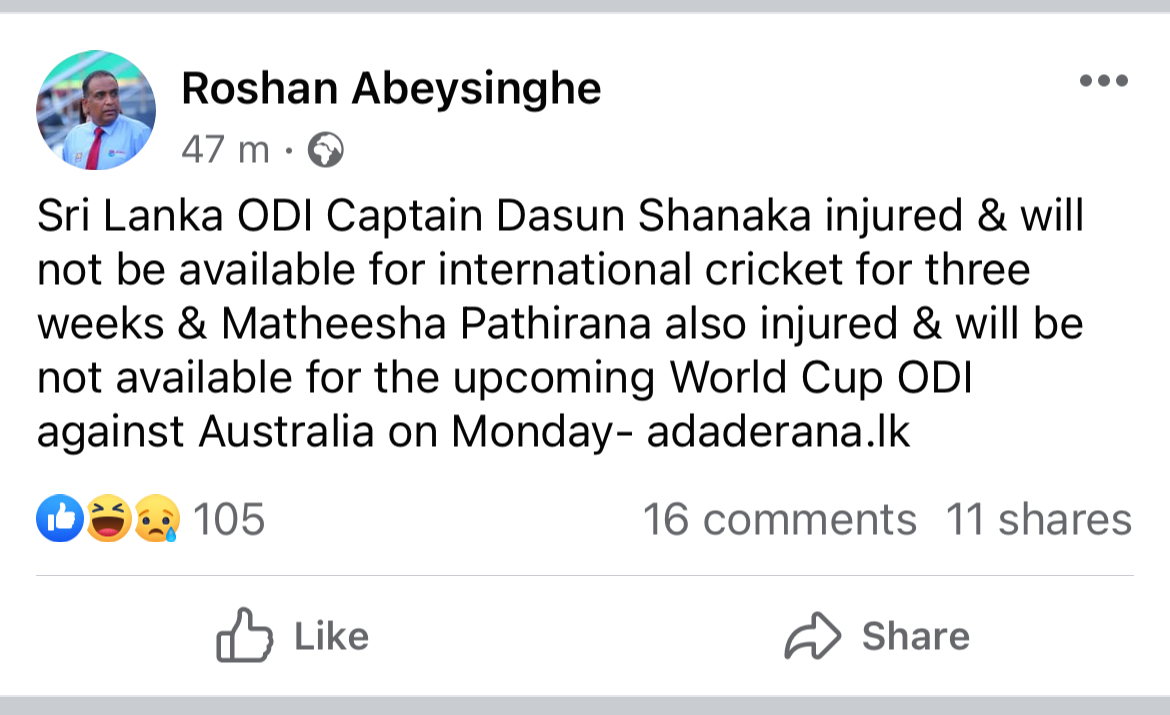Click the 47 m post timestamp

coord(225,149)
